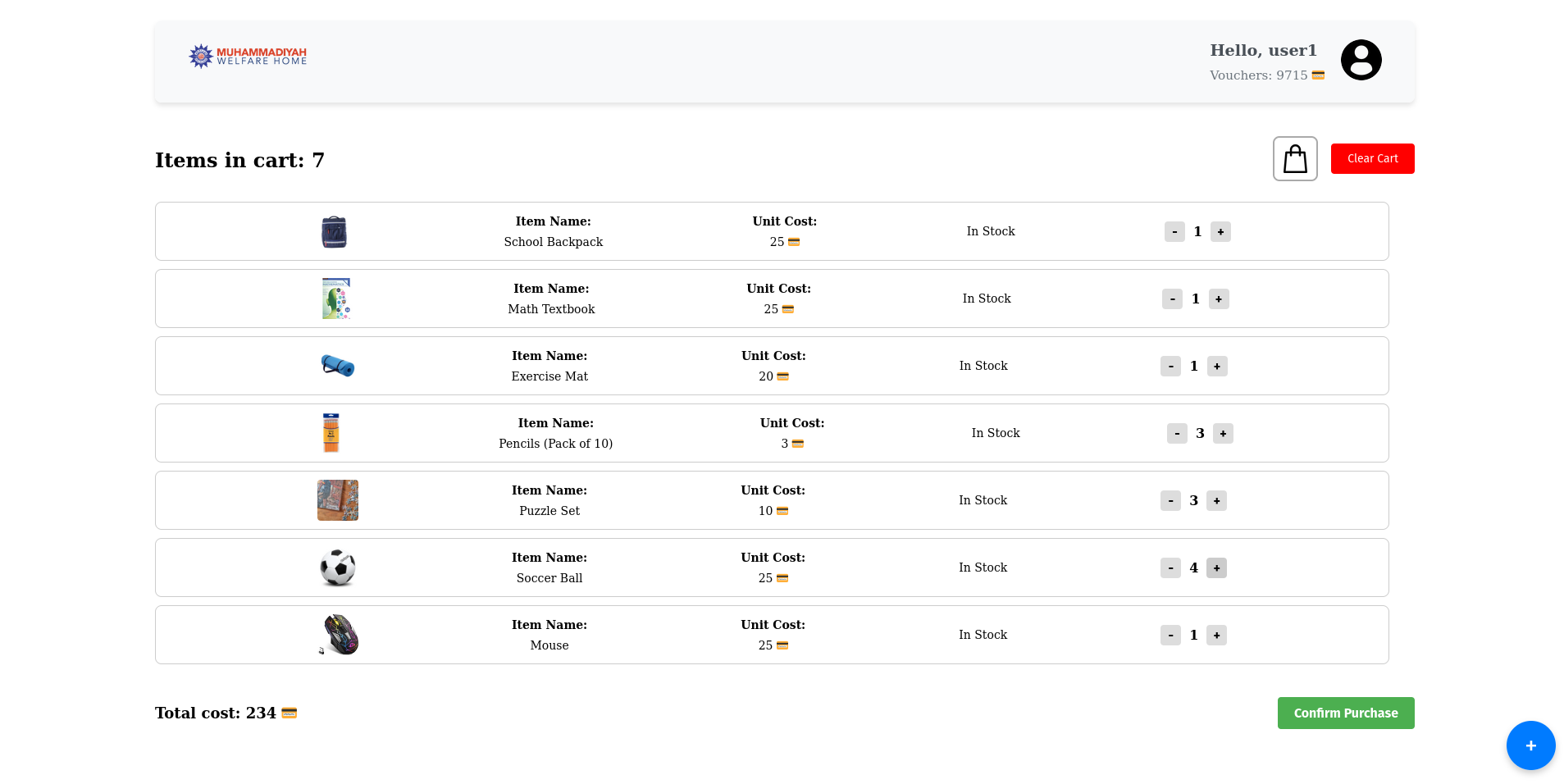Click the Mouse product image
The image size is (1564, 784).
(339, 635)
